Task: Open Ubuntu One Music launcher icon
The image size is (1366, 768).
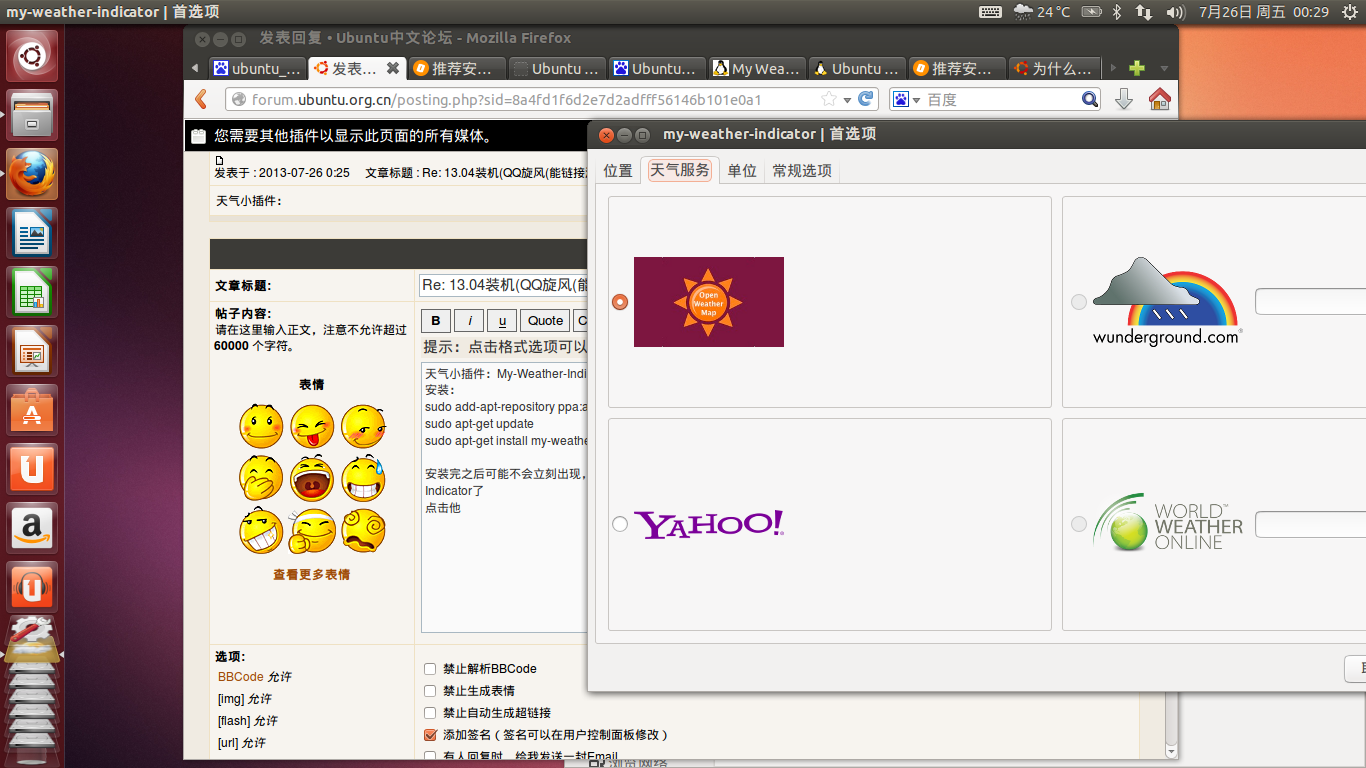Action: pos(33,587)
